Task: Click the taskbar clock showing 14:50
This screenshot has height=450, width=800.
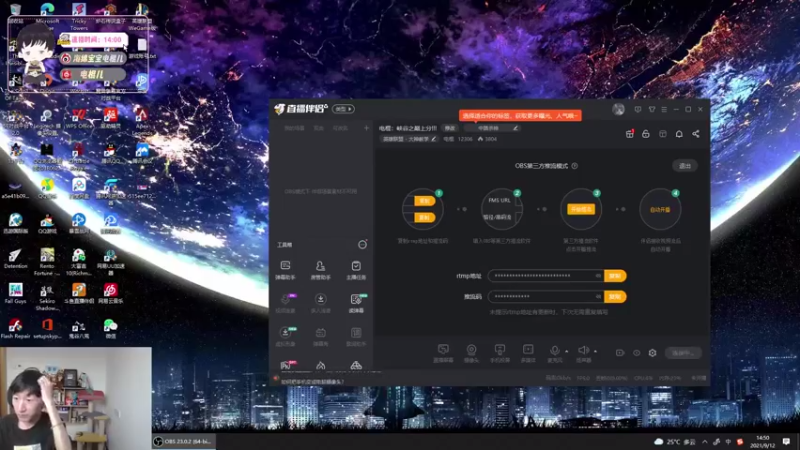Action: tap(762, 441)
